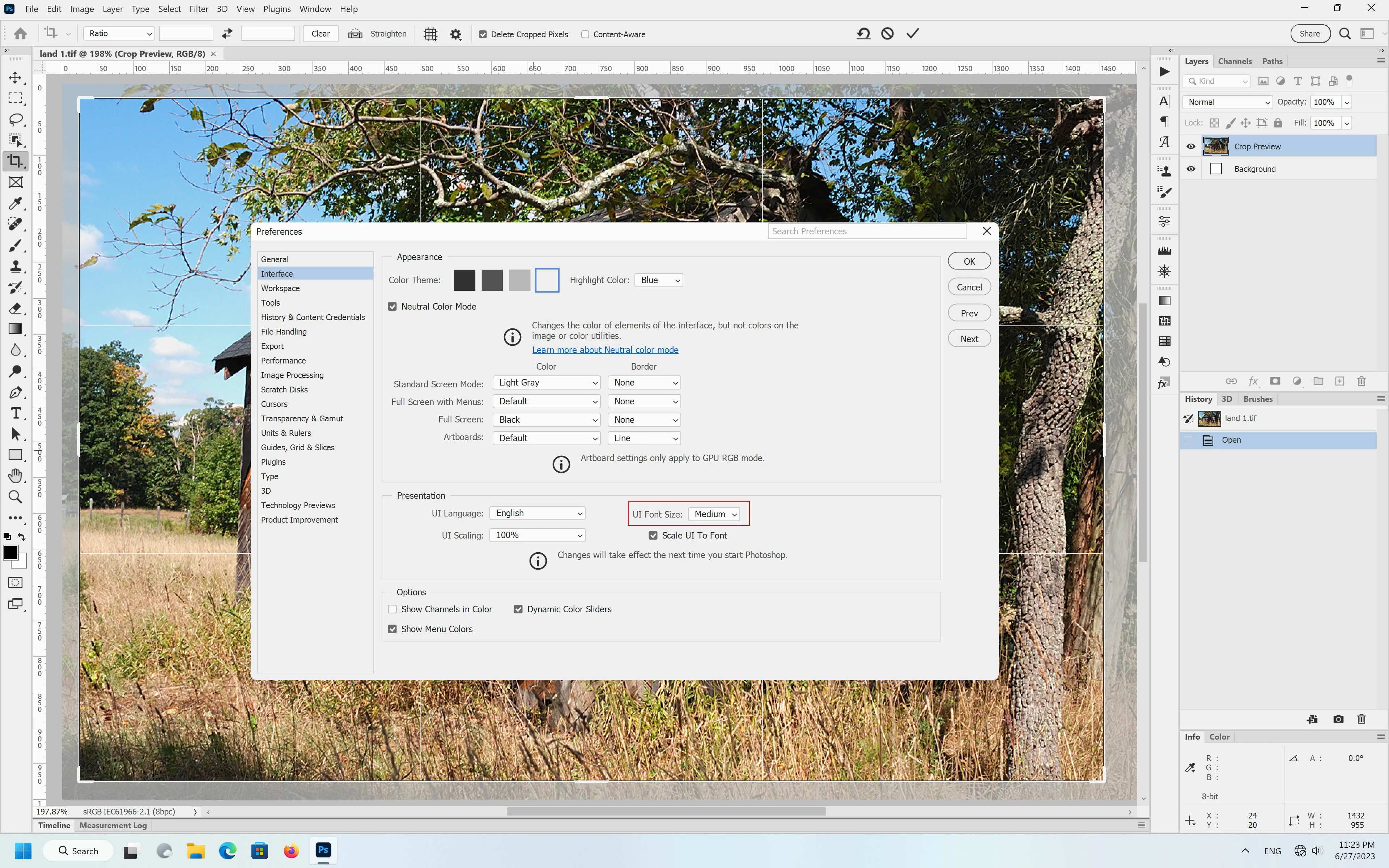Open the UI Font Size dropdown
This screenshot has height=868, width=1389.
(x=714, y=514)
